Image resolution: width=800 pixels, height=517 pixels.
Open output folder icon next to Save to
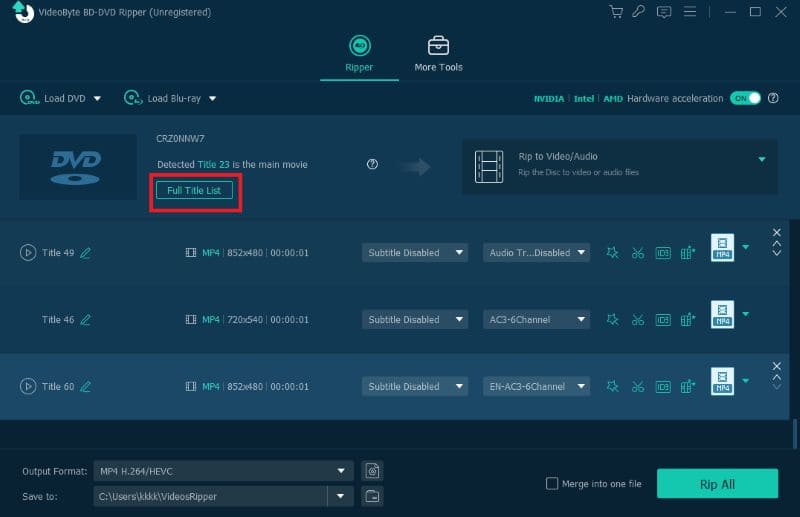click(372, 496)
